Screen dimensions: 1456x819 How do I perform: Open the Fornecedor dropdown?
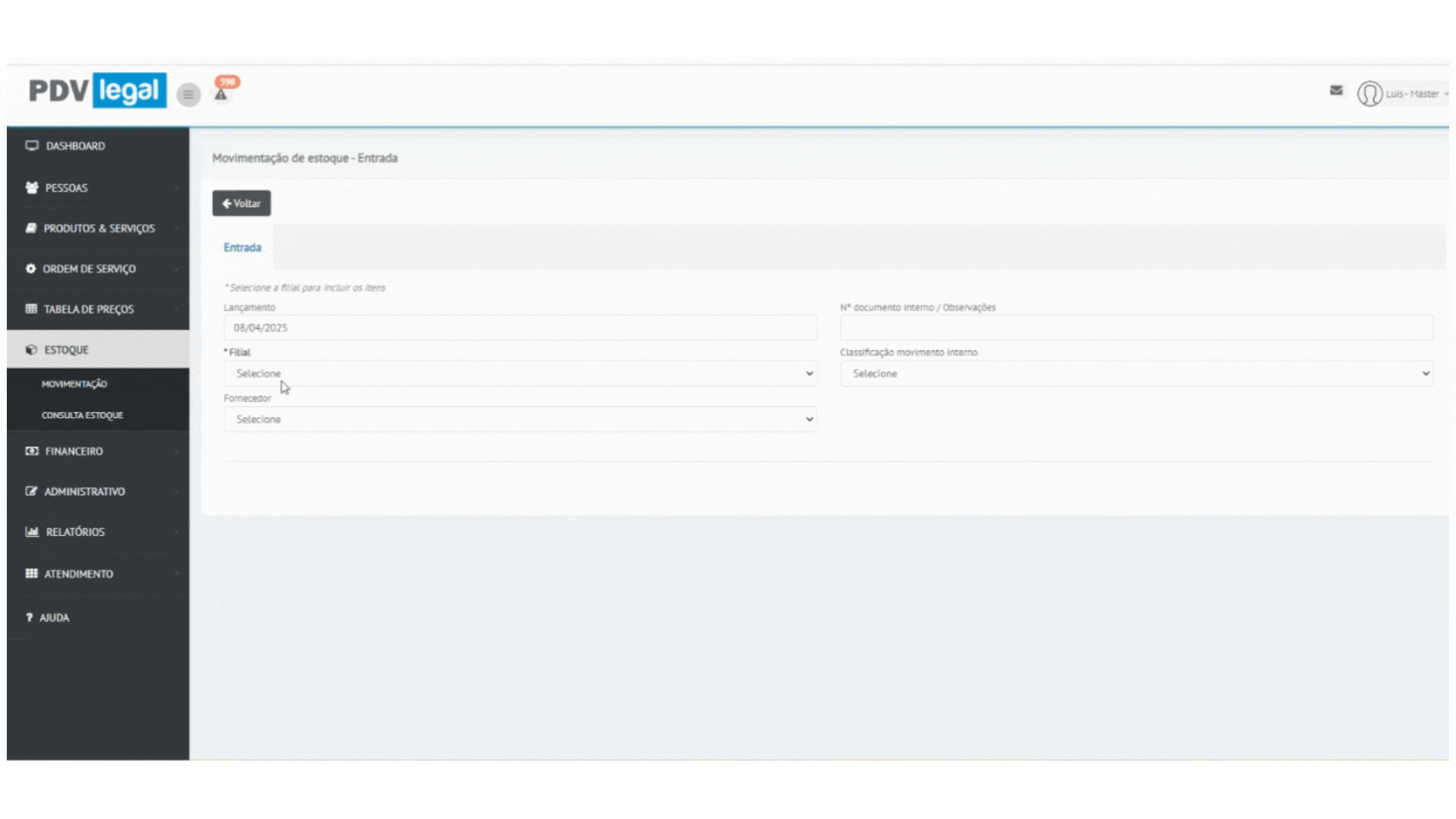[x=520, y=419]
